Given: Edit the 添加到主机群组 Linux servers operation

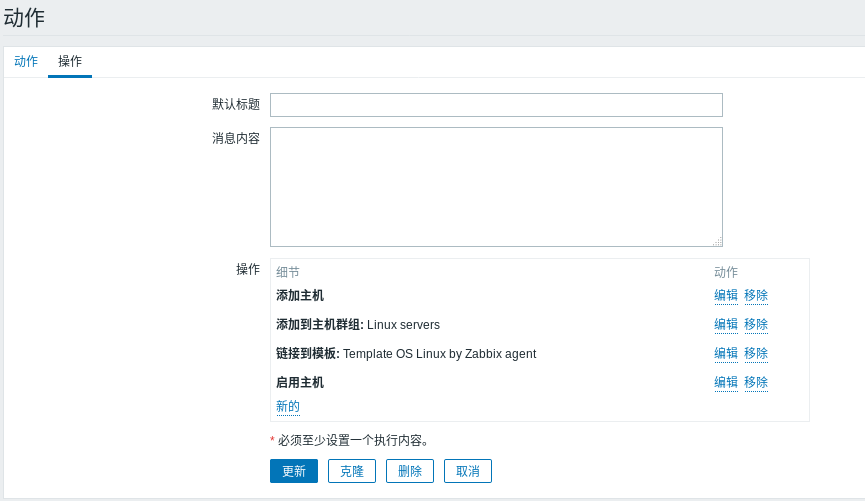Looking at the screenshot, I should tap(726, 324).
